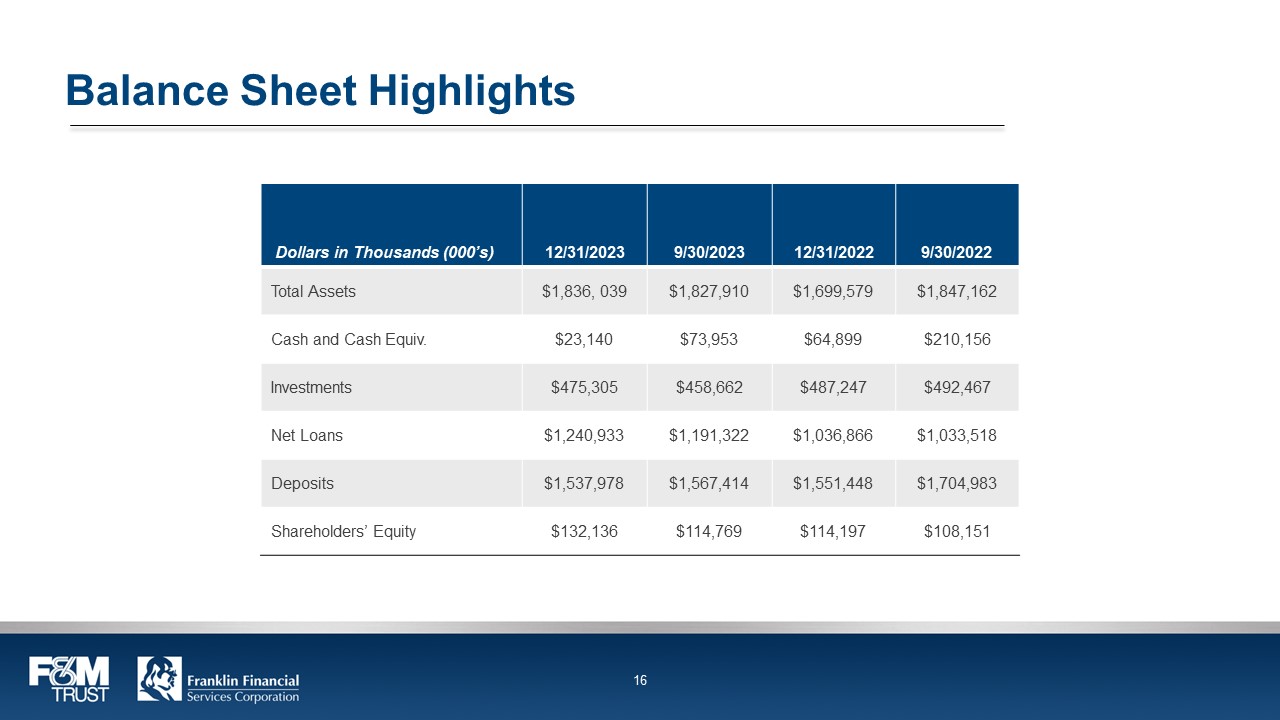
Task: Select the $210,156 cash value
Action: pos(956,340)
